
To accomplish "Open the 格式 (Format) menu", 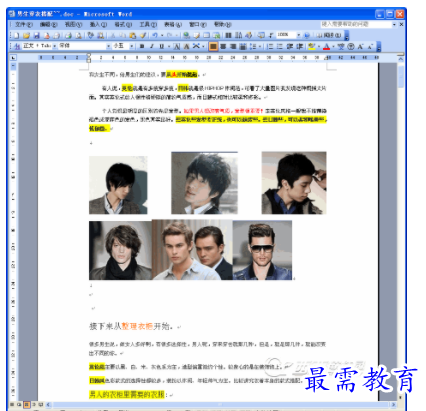I will point(123,24).
